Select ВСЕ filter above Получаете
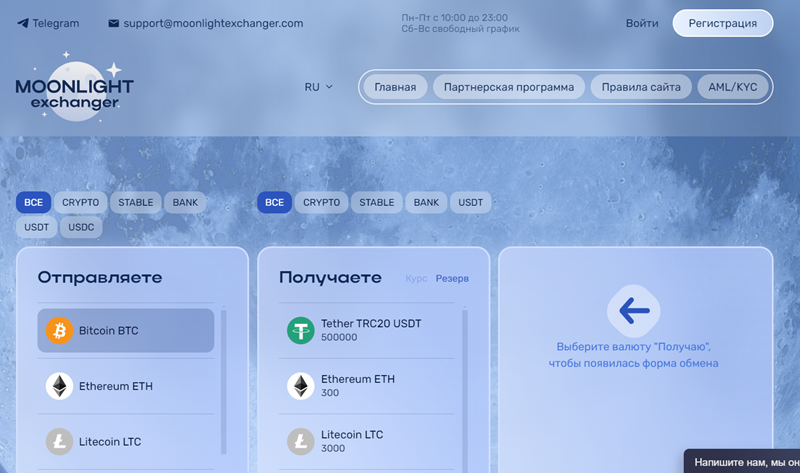This screenshot has width=800, height=473. point(274,203)
